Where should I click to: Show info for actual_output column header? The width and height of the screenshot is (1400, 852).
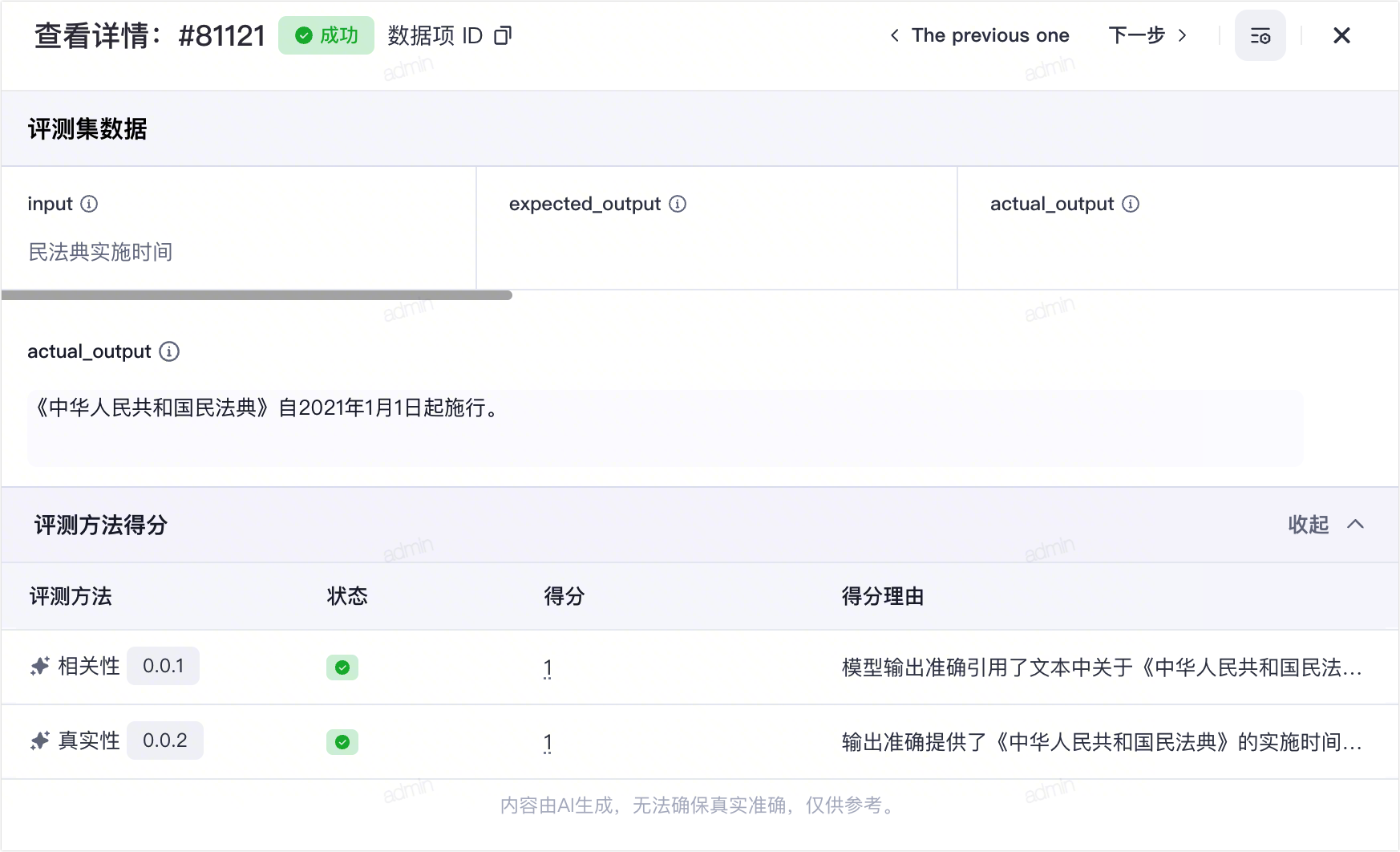[x=1131, y=204]
